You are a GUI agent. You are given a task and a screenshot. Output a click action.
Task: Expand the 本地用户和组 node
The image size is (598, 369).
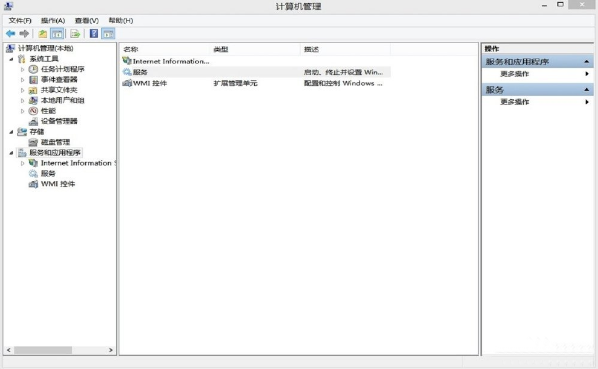click(23, 101)
